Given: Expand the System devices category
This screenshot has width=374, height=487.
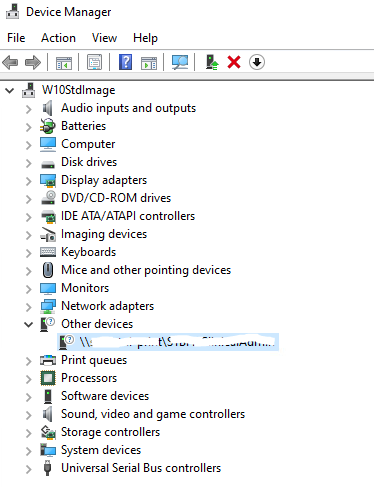Looking at the screenshot, I should coord(29,451).
